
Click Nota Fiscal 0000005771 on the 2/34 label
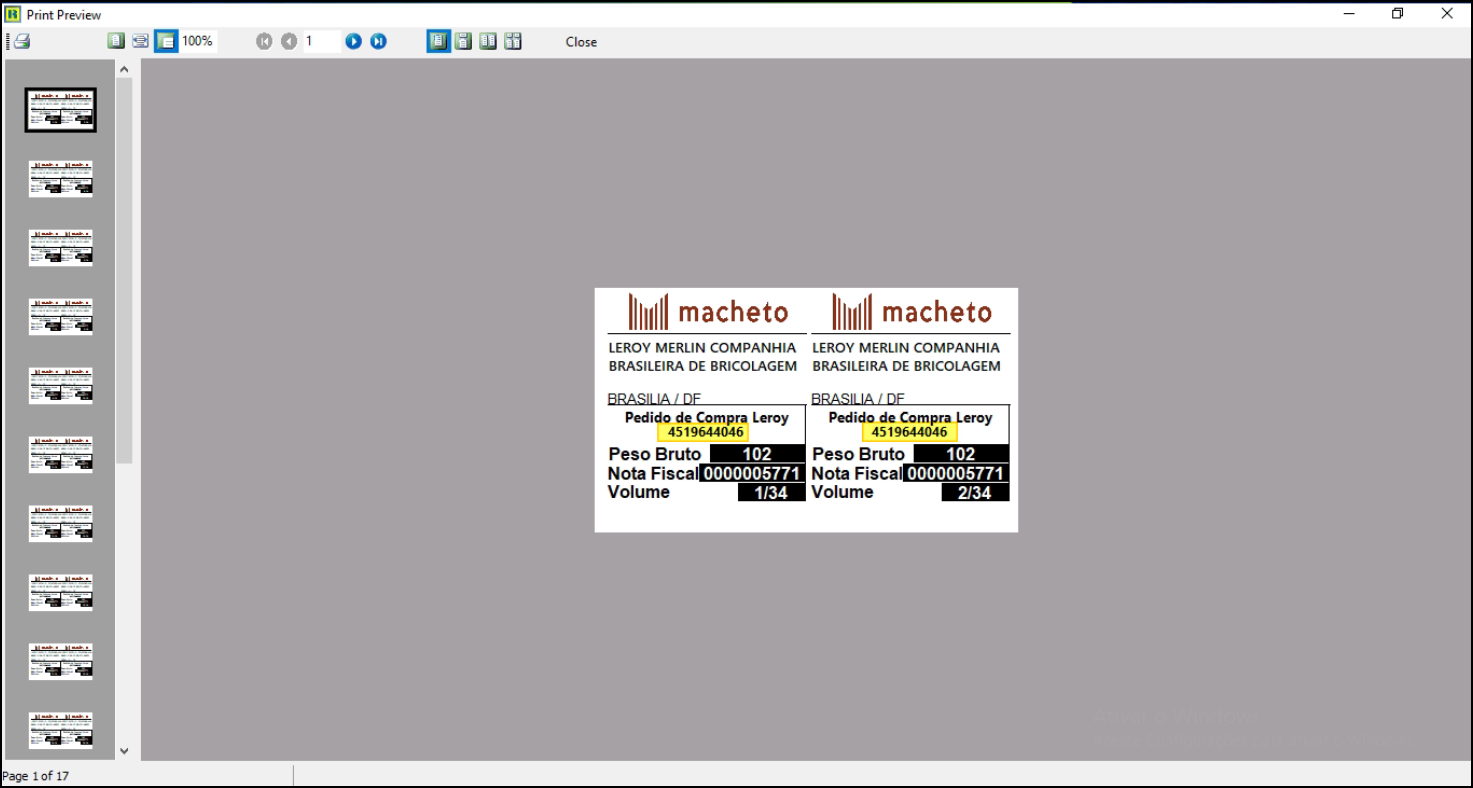956,474
